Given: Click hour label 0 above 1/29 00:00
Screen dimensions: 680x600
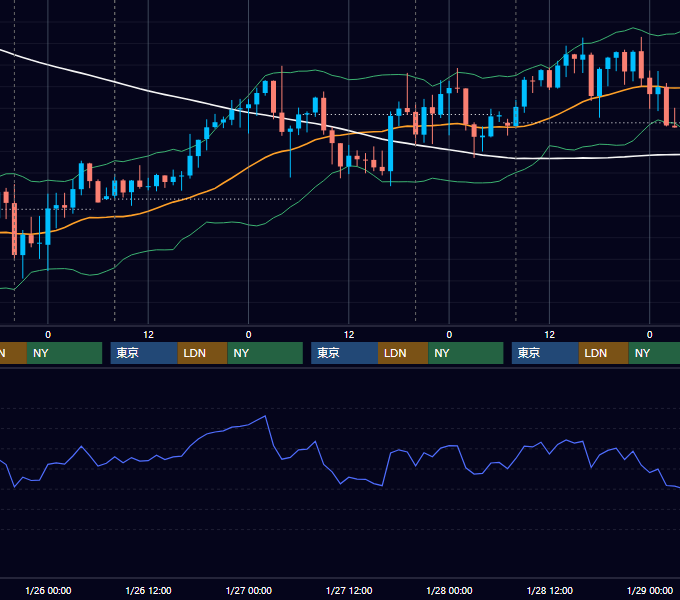Looking at the screenshot, I should (650, 334).
